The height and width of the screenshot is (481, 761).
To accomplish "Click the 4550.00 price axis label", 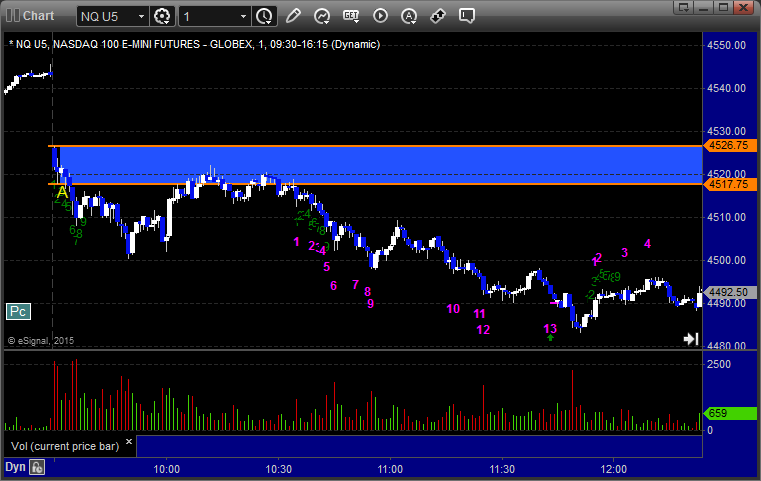I will coord(727,45).
